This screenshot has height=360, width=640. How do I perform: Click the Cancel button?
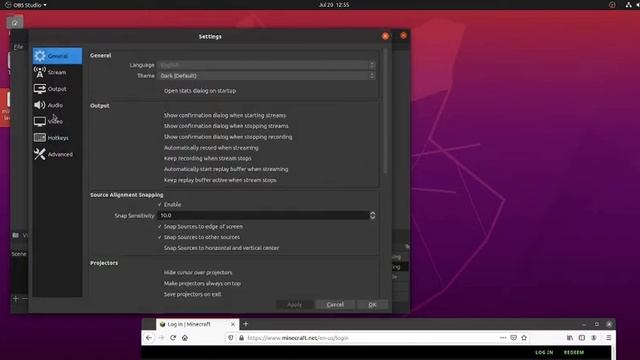(x=335, y=305)
